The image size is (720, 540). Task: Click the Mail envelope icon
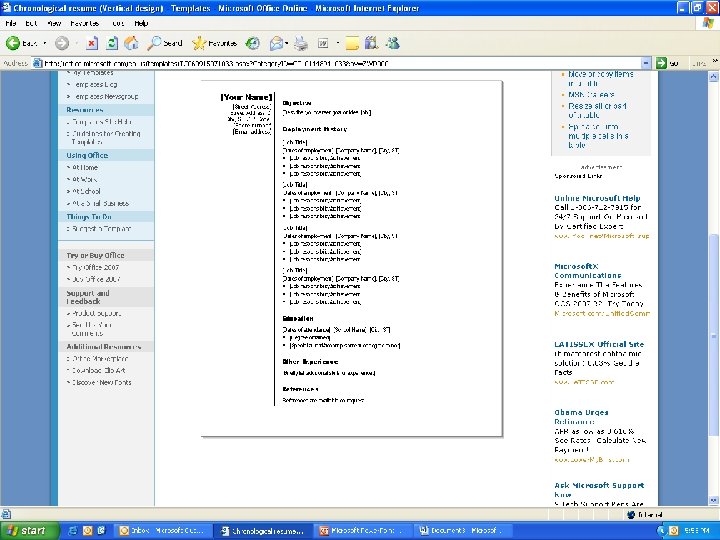[x=276, y=43]
